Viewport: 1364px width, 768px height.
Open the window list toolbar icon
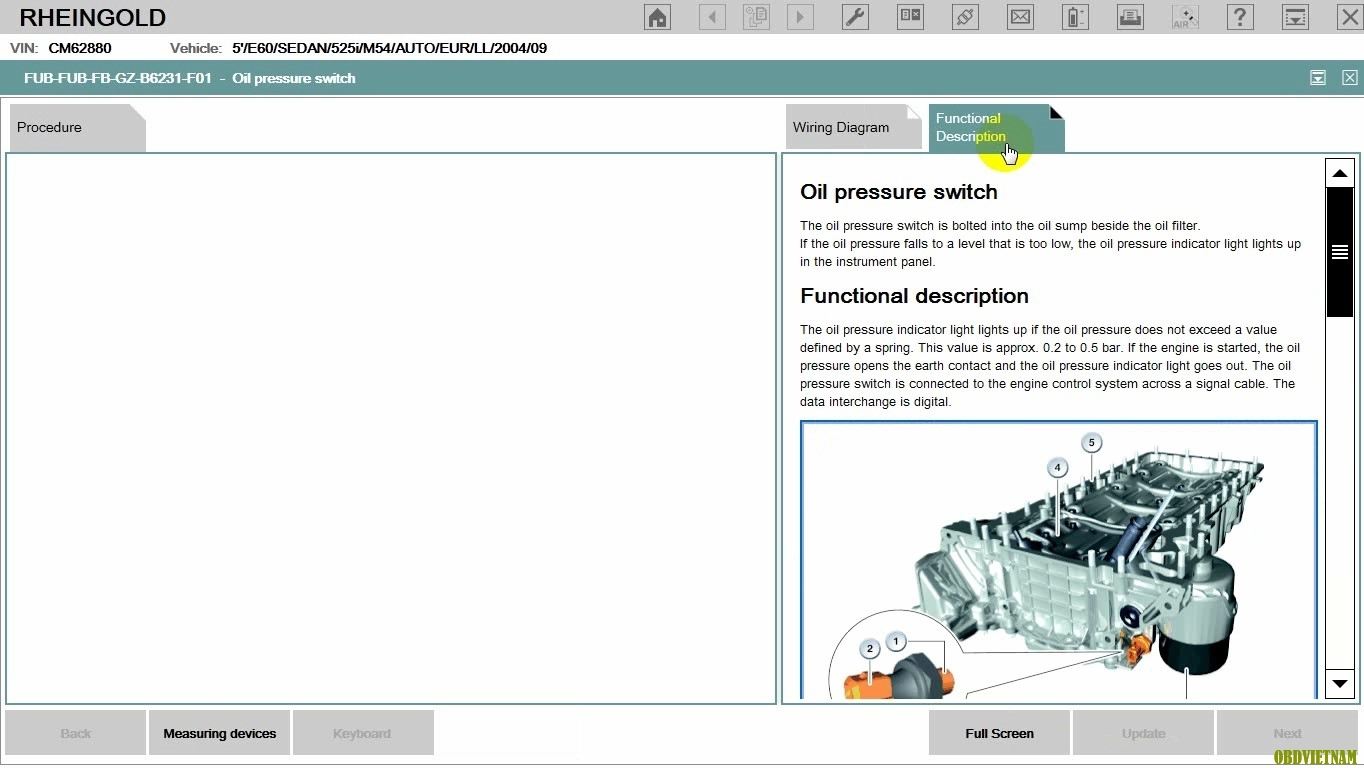[x=910, y=17]
